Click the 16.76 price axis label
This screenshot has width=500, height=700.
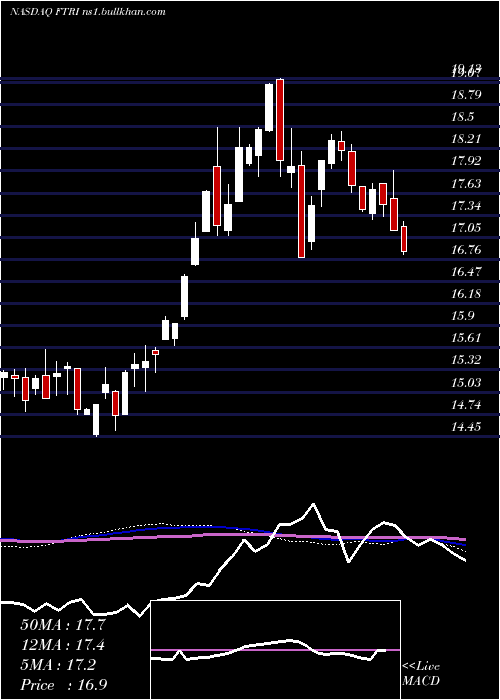(467, 250)
